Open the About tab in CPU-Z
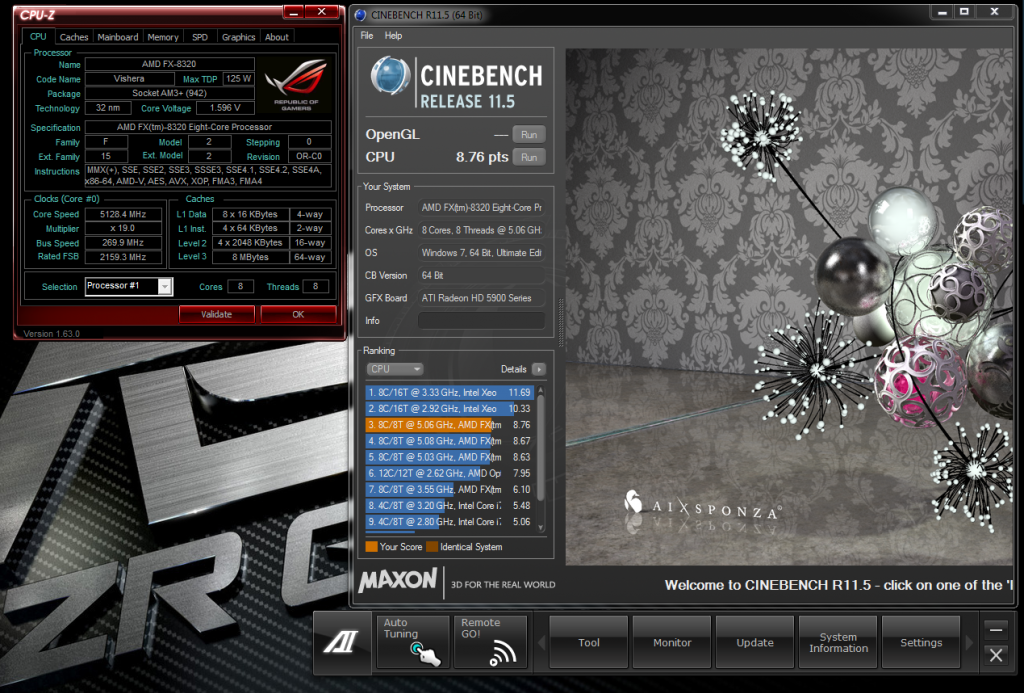 point(276,37)
